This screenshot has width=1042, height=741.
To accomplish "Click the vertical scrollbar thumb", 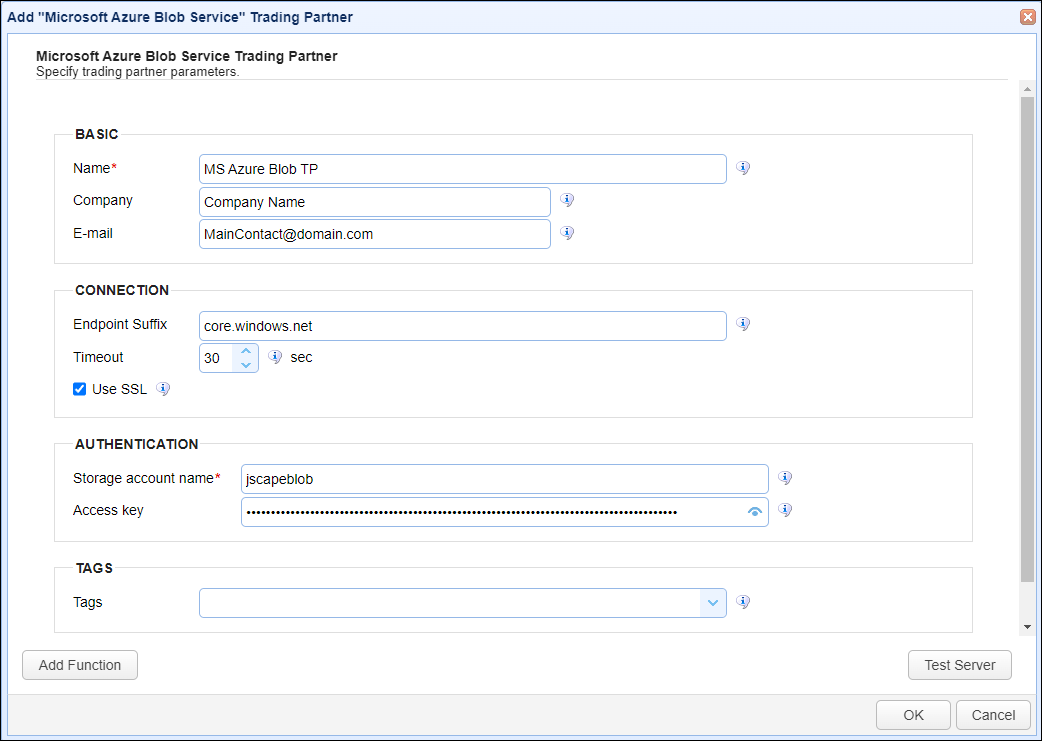I will [x=1027, y=339].
